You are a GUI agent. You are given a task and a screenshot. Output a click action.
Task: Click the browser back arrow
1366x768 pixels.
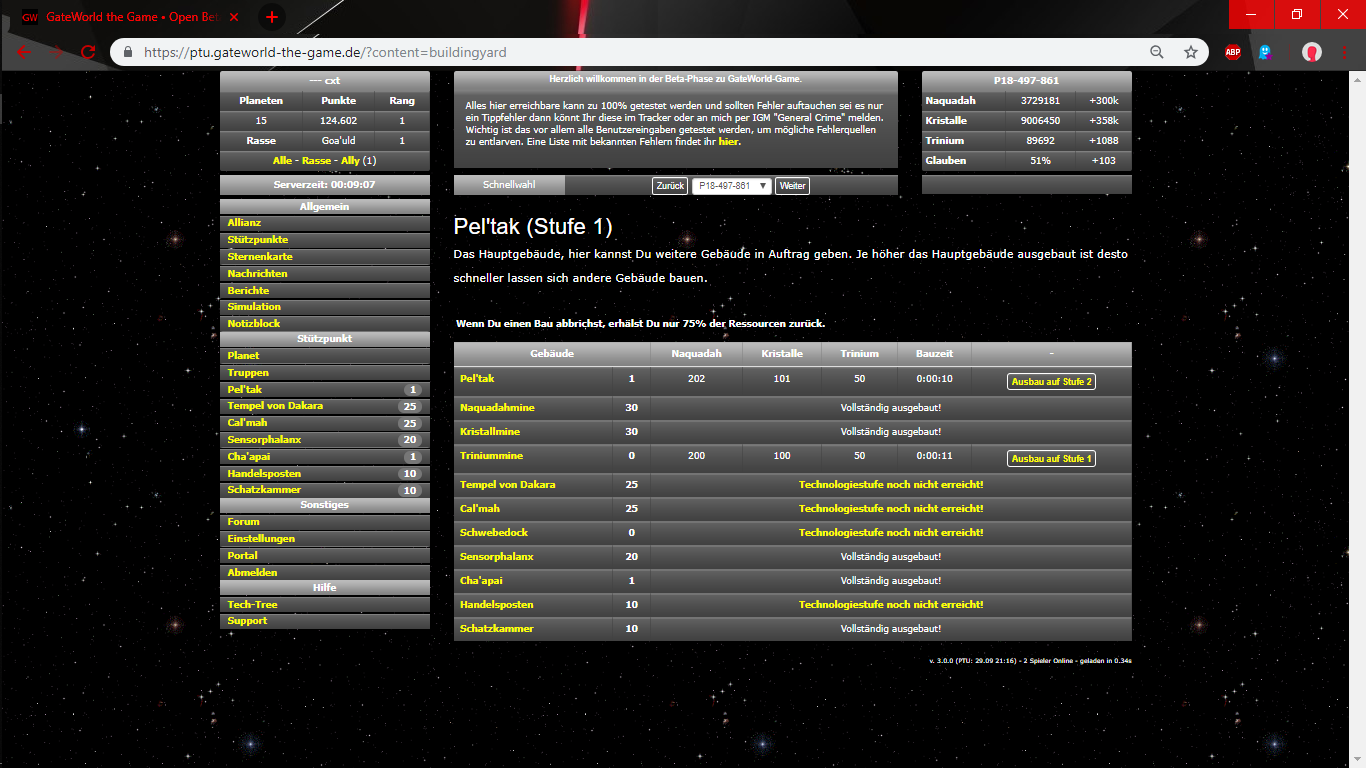(24, 52)
